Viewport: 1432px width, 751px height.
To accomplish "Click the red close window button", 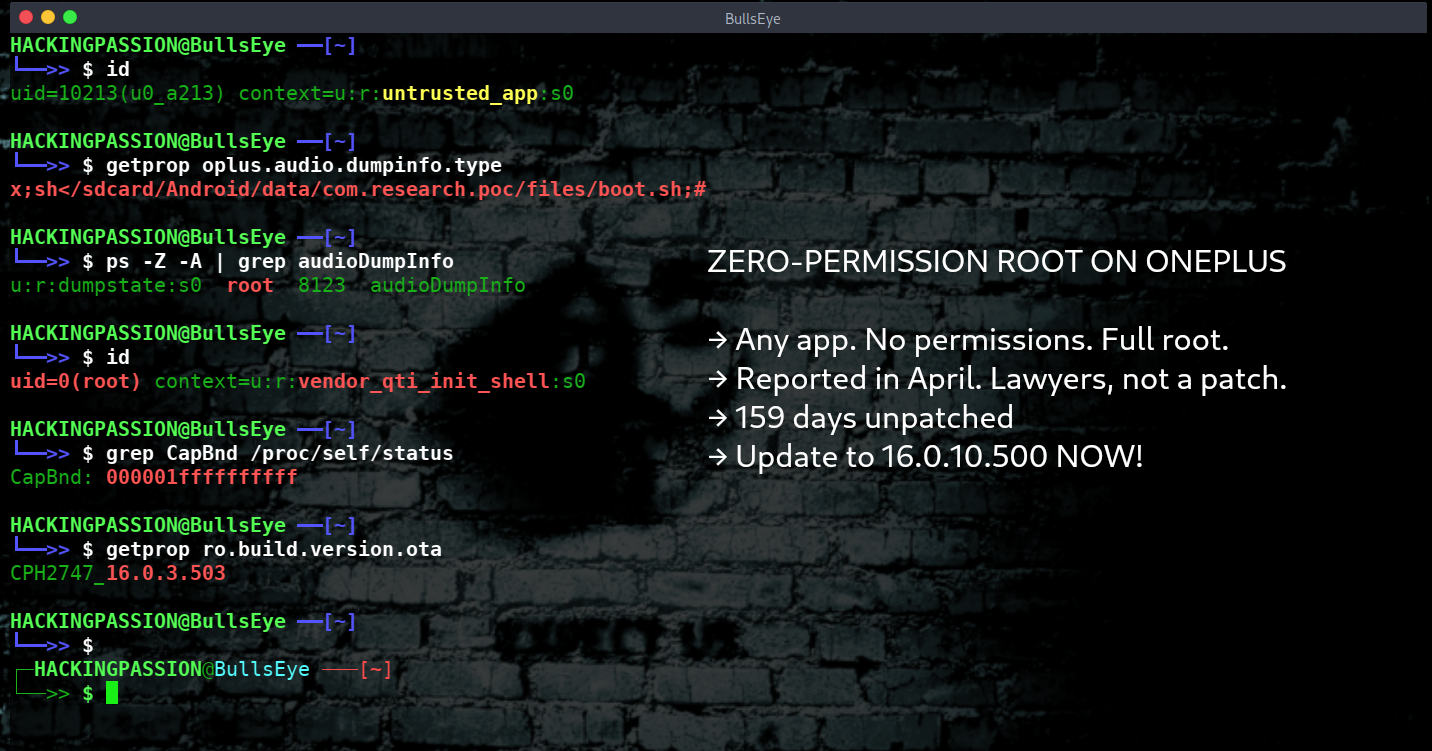I will pyautogui.click(x=24, y=17).
